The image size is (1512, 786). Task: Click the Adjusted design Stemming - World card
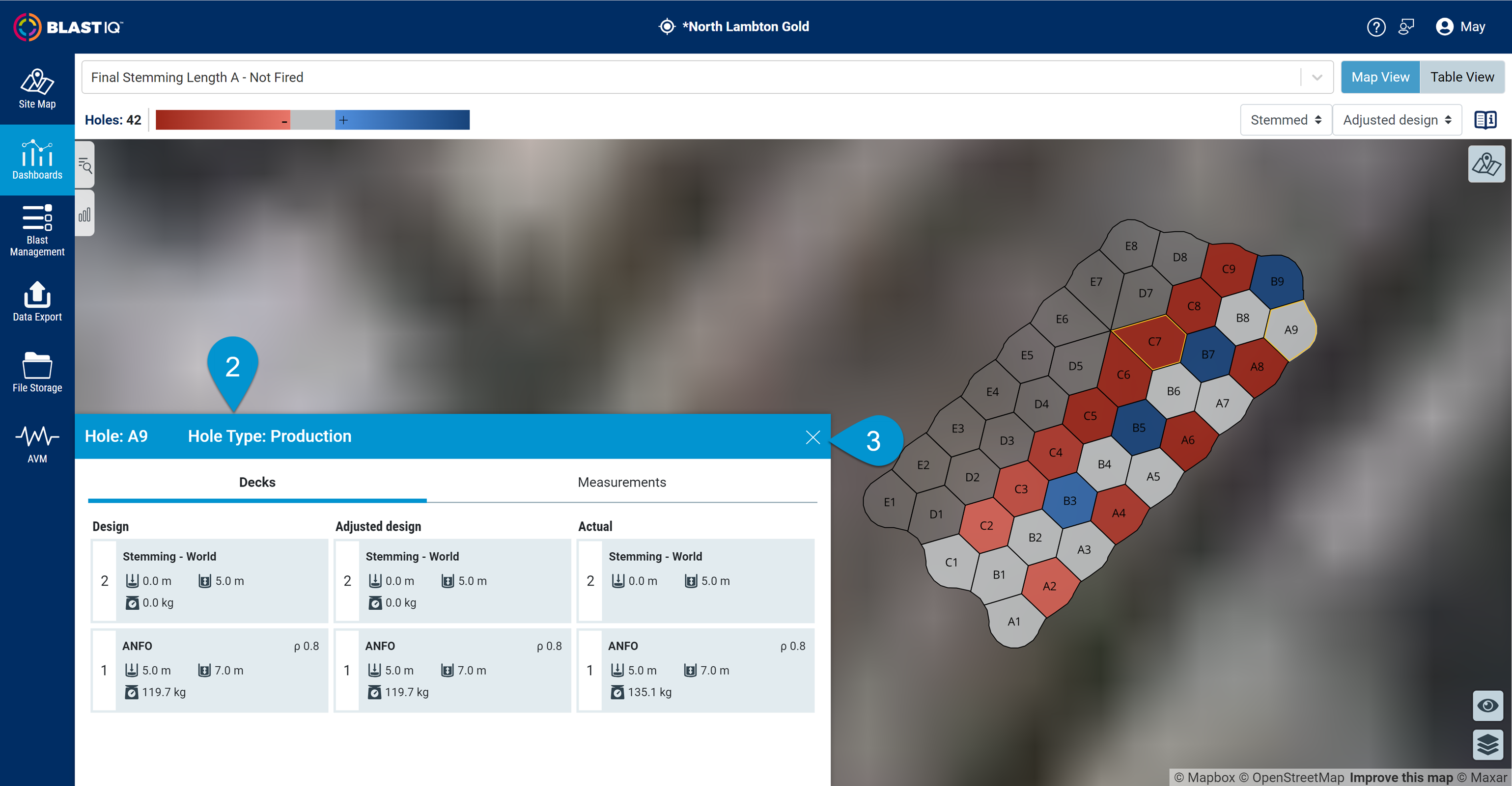tap(452, 581)
